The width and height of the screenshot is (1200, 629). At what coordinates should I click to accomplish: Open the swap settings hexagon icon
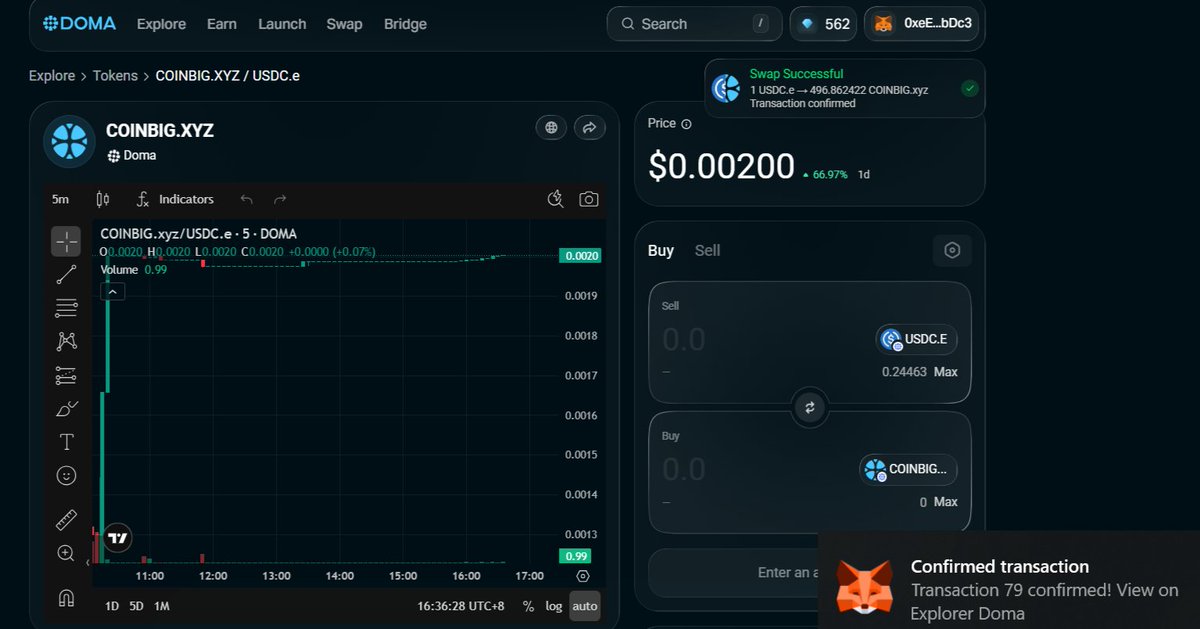pyautogui.click(x=952, y=251)
